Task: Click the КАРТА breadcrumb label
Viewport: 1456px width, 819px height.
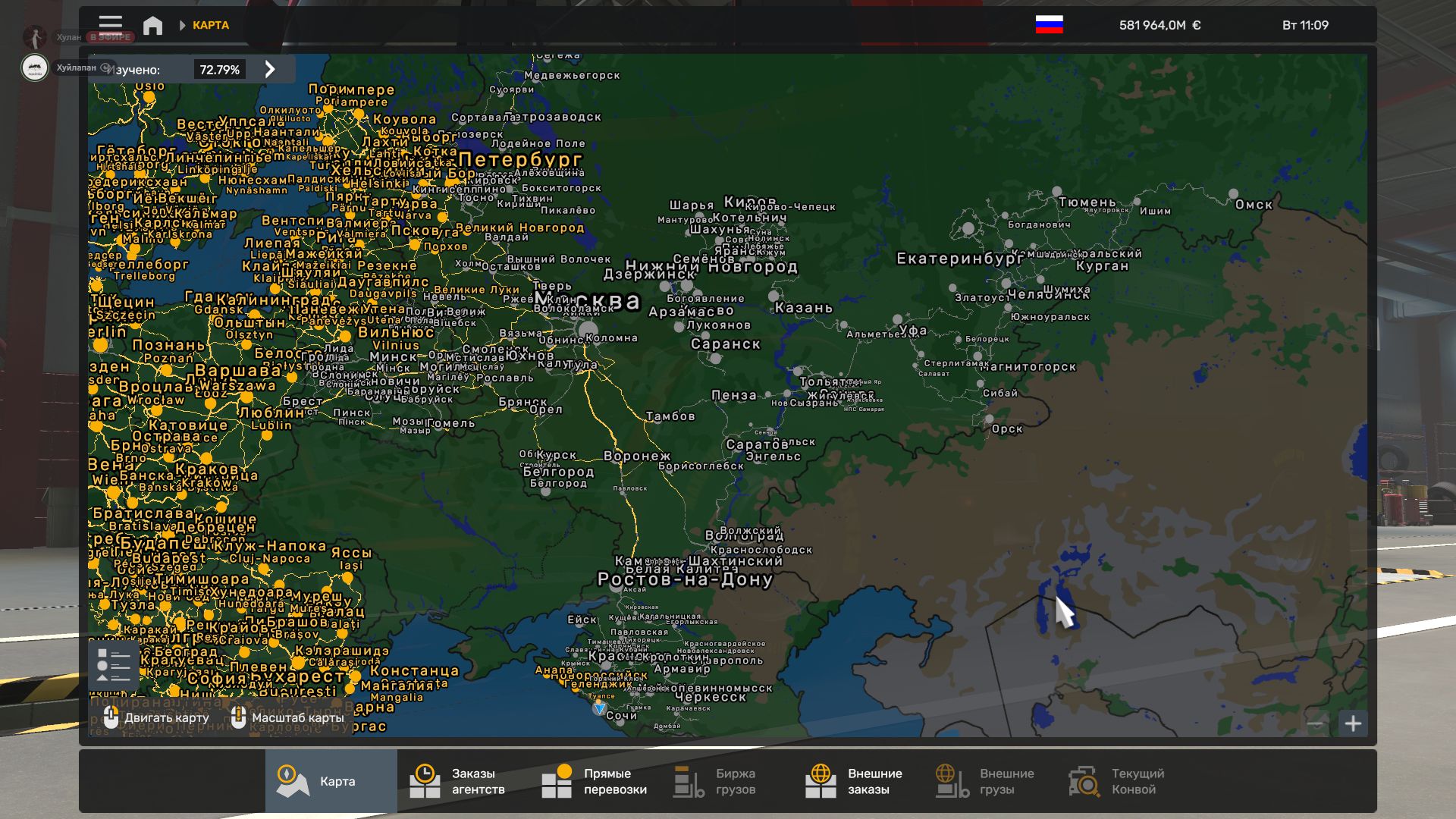Action: (211, 25)
